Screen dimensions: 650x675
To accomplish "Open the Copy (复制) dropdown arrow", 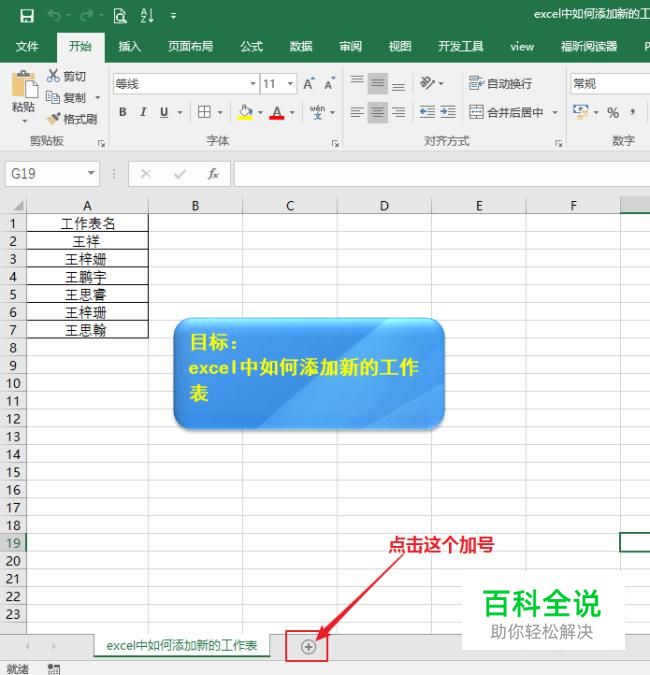I will click(98, 98).
